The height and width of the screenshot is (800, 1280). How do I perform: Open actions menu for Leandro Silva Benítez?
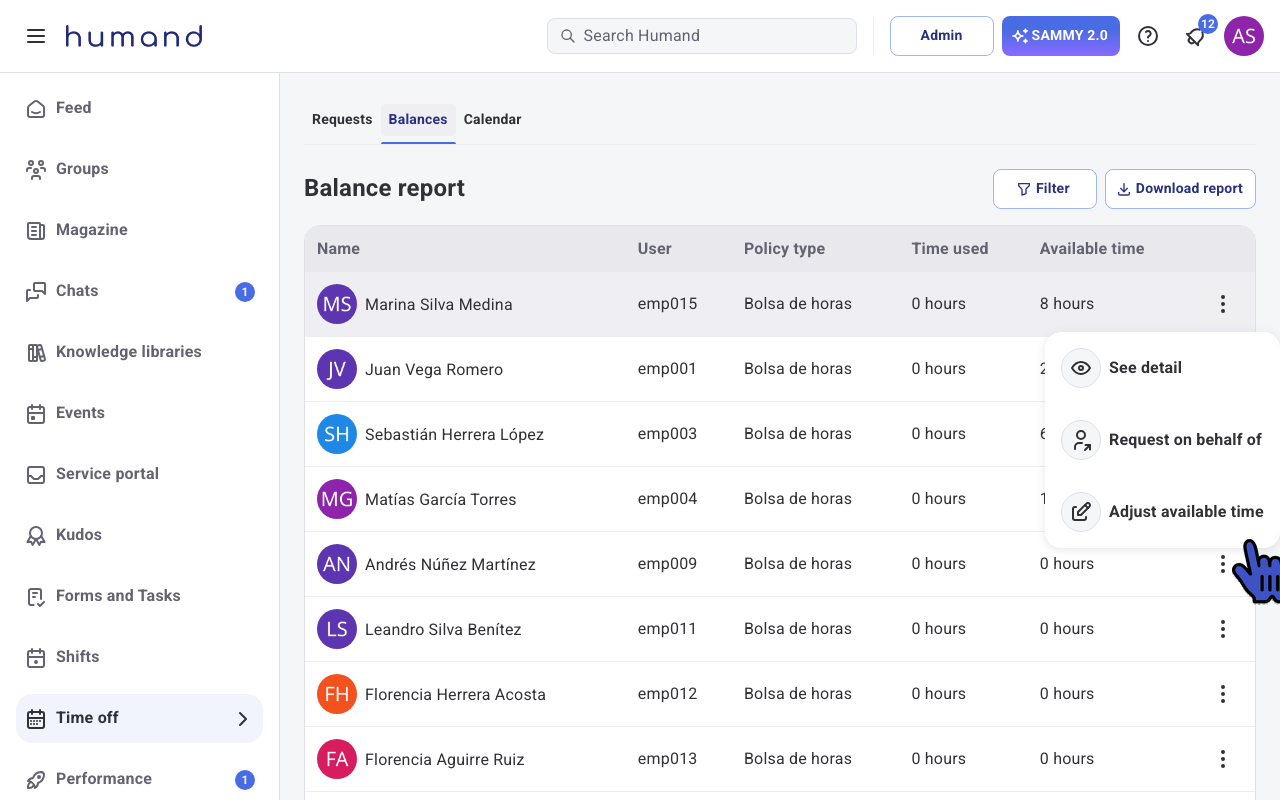pyautogui.click(x=1222, y=629)
